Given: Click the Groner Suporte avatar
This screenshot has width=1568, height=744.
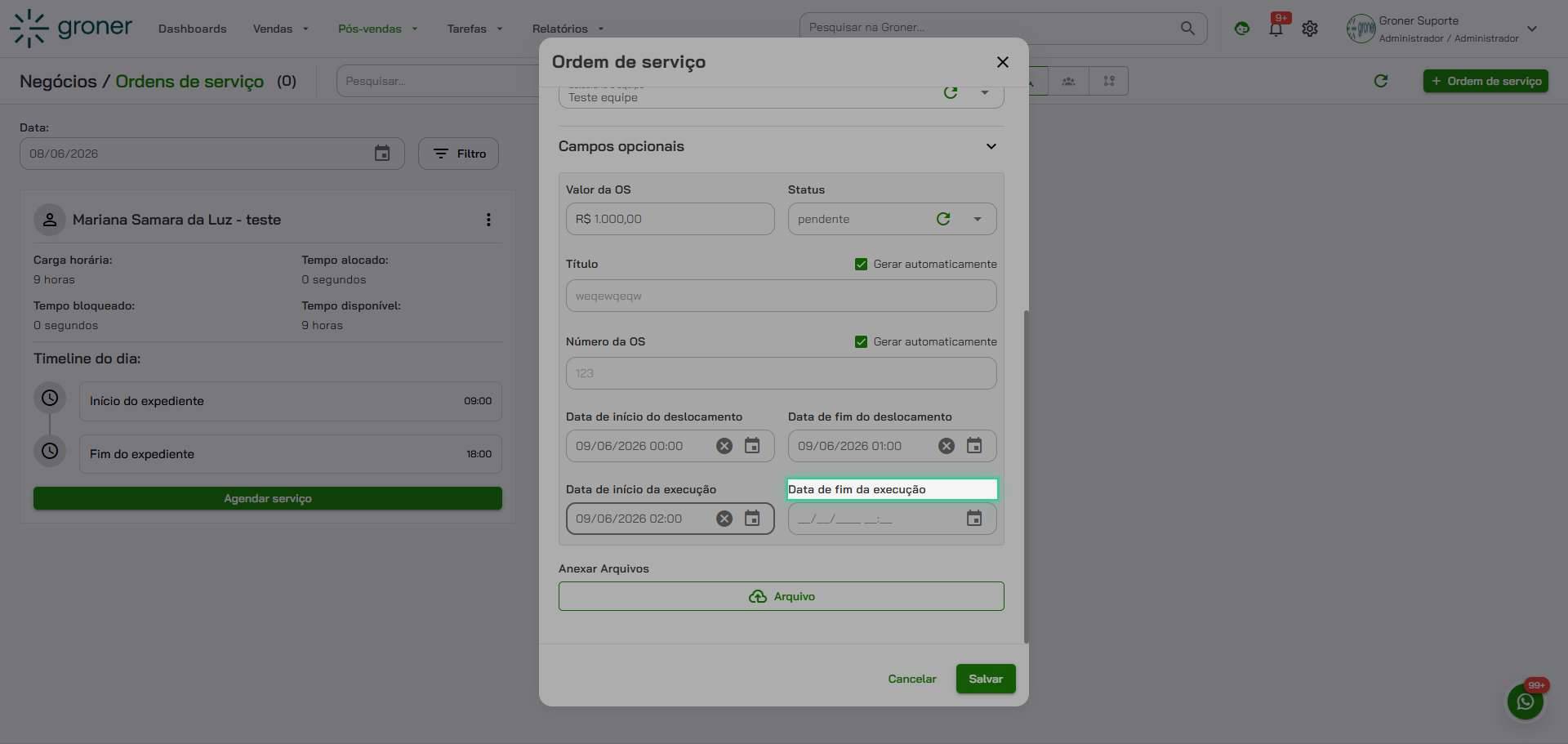Looking at the screenshot, I should (x=1361, y=29).
